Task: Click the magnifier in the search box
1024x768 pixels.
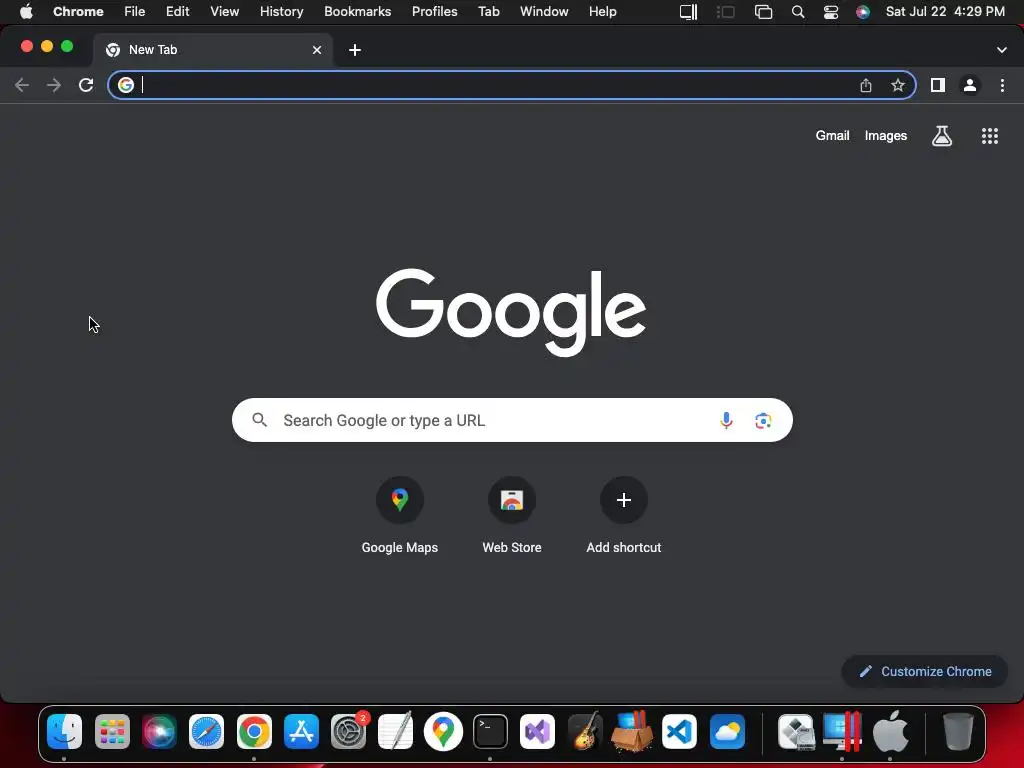Action: (260, 420)
